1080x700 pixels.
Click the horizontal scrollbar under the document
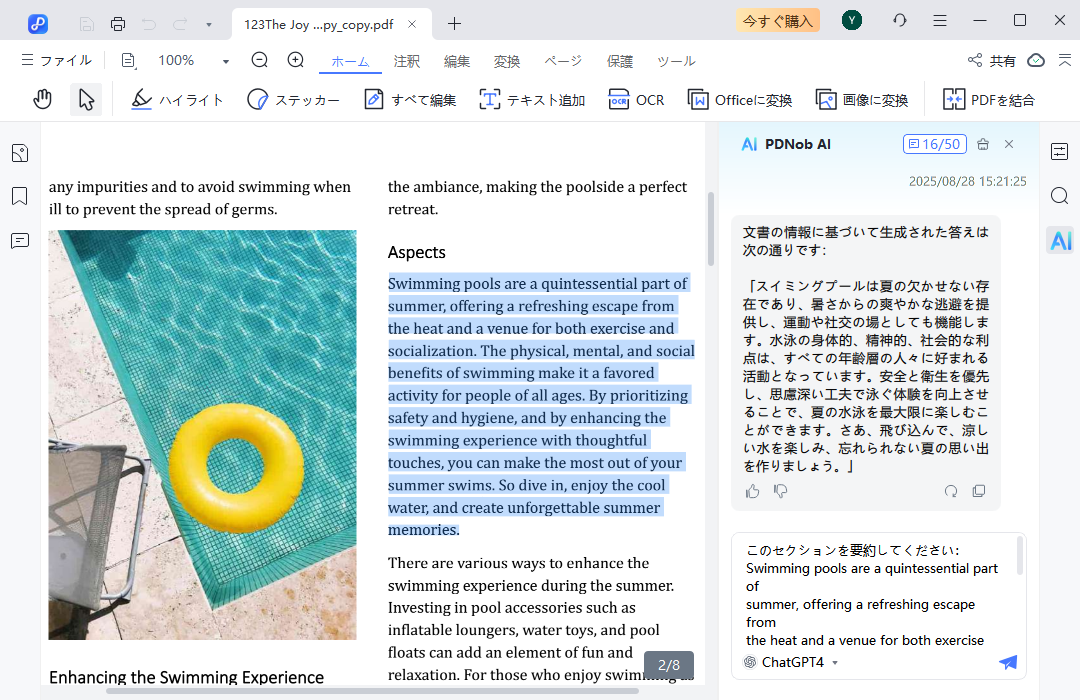point(372,691)
